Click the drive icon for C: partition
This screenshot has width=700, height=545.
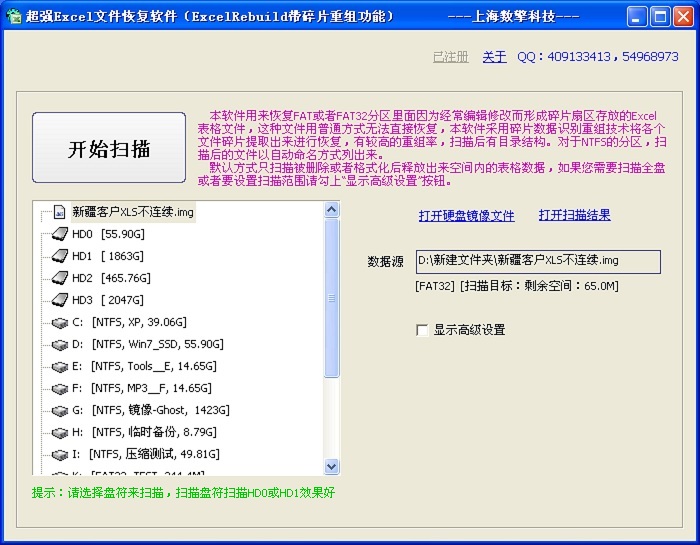59,322
